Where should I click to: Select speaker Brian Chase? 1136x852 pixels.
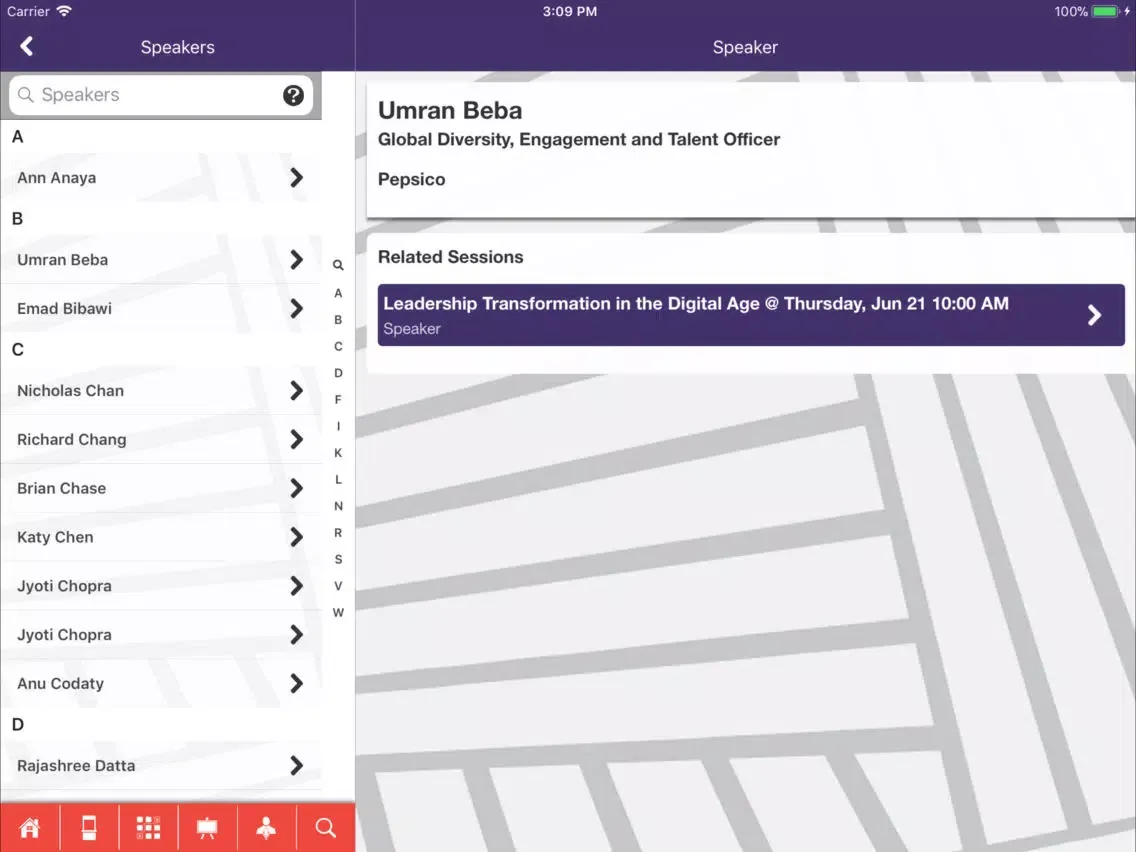pyautogui.click(x=161, y=488)
